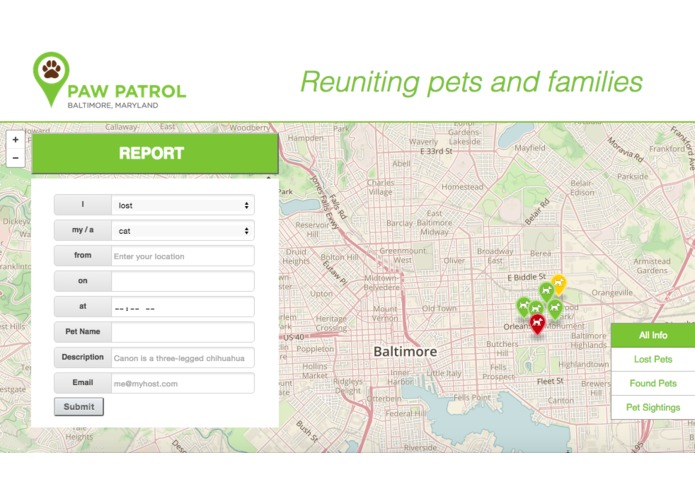Open the 'my / a' pet type dropdown
695x494 pixels.
tap(183, 231)
